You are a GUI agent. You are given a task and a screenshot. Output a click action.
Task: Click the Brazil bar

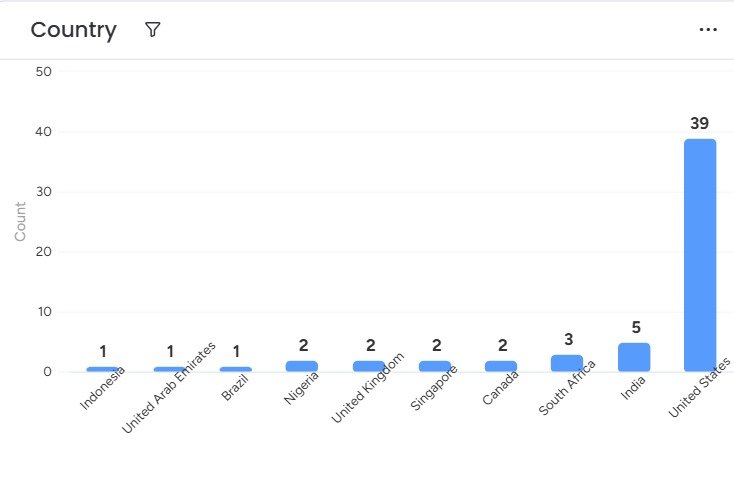click(236, 369)
